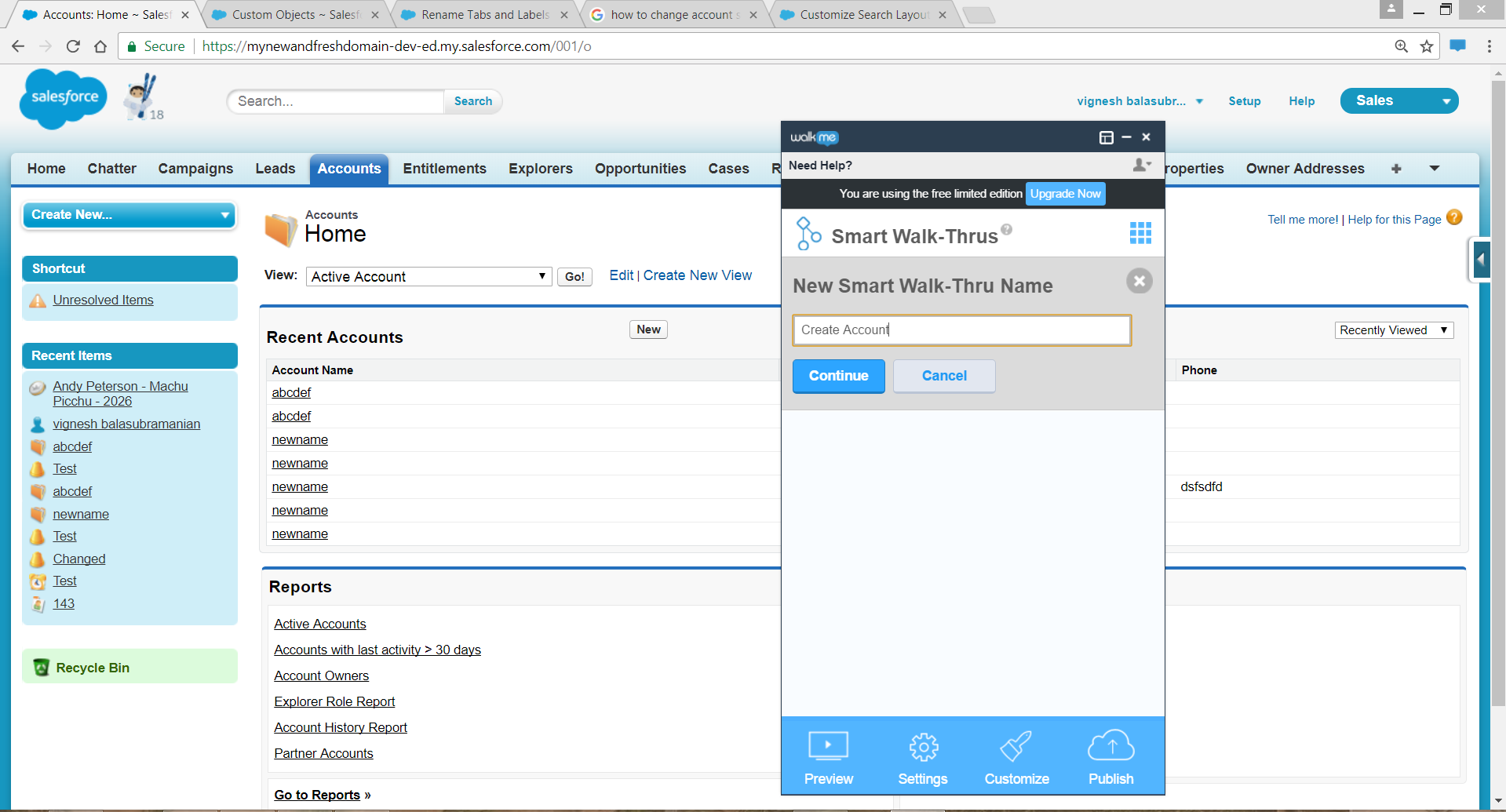Switch to Chatter tab

tap(112, 169)
